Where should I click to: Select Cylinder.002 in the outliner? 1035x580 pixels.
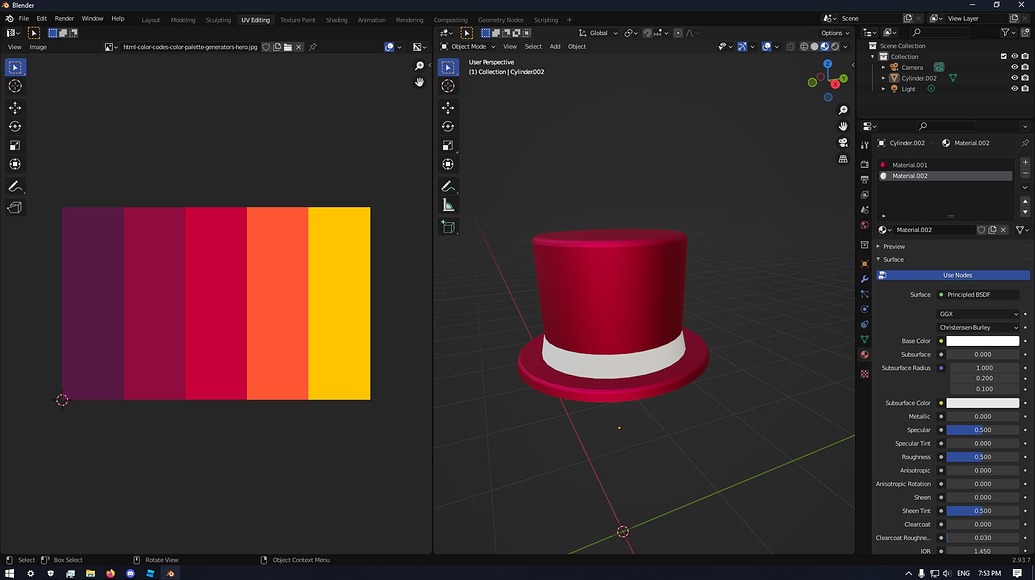[918, 78]
